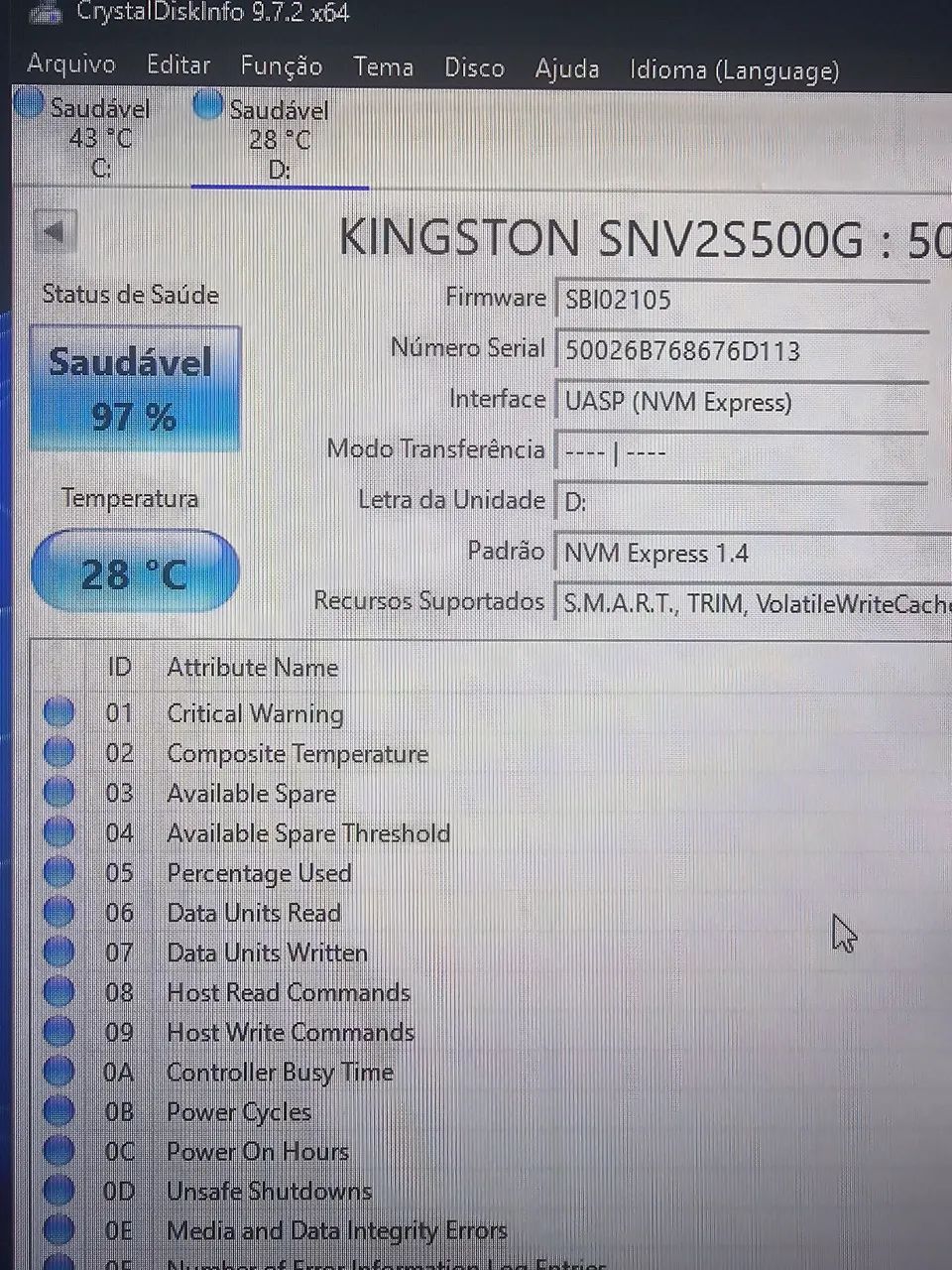Click the KINGSTON SNV2S500G disk title
Viewport: 952px width, 1270px height.
click(x=645, y=238)
